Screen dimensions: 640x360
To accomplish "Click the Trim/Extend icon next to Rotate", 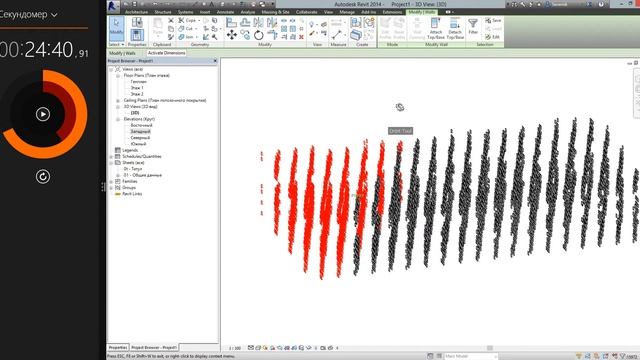I will point(272,35).
